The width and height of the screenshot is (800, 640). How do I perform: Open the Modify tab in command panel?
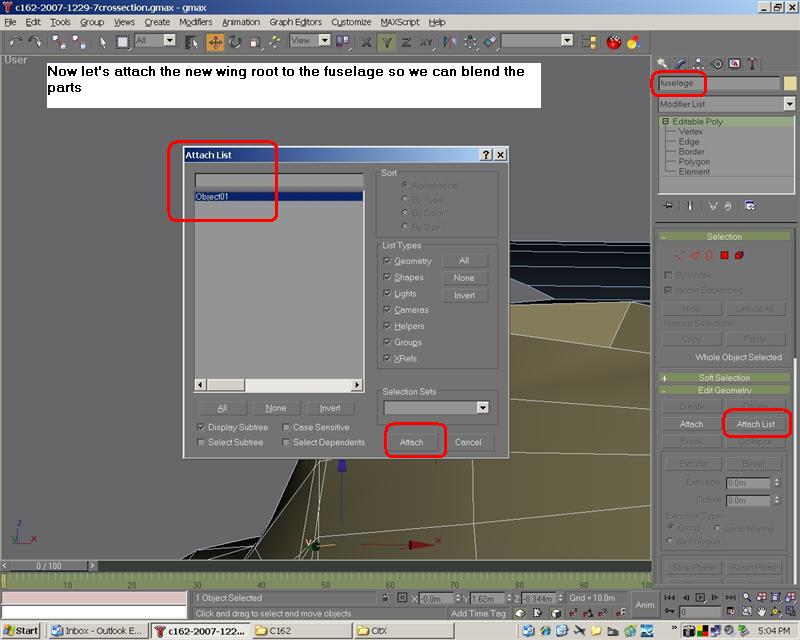[681, 63]
